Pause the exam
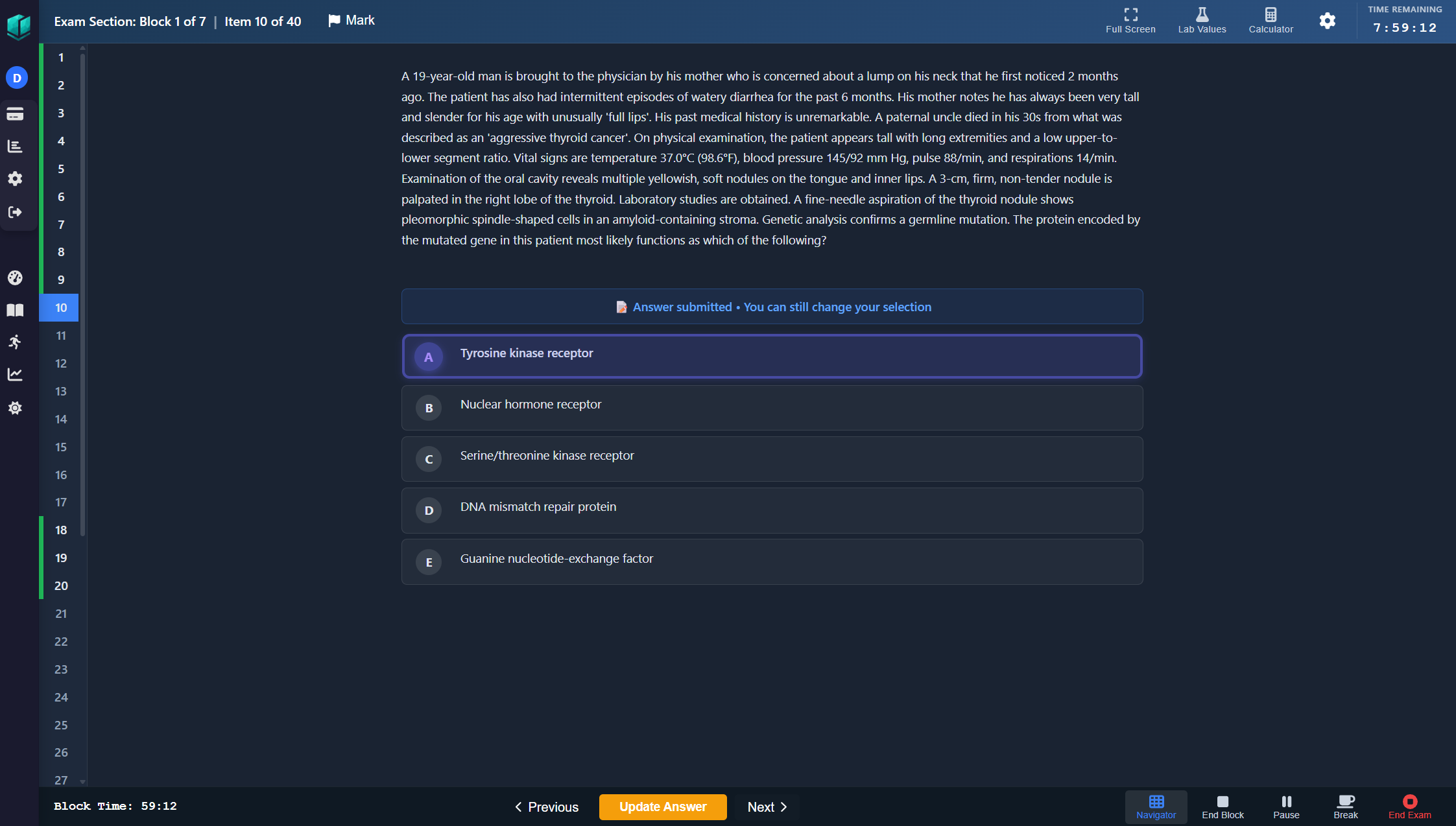Image resolution: width=1456 pixels, height=826 pixels. [x=1285, y=807]
